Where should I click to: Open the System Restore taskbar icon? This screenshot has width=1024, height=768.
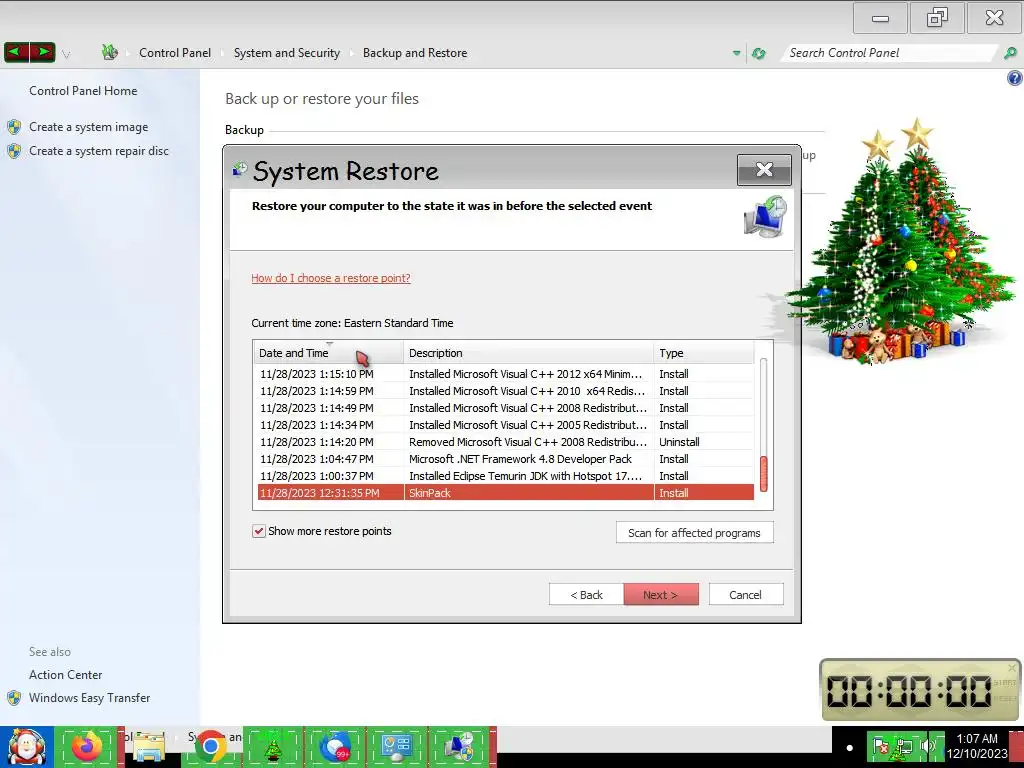coord(460,747)
